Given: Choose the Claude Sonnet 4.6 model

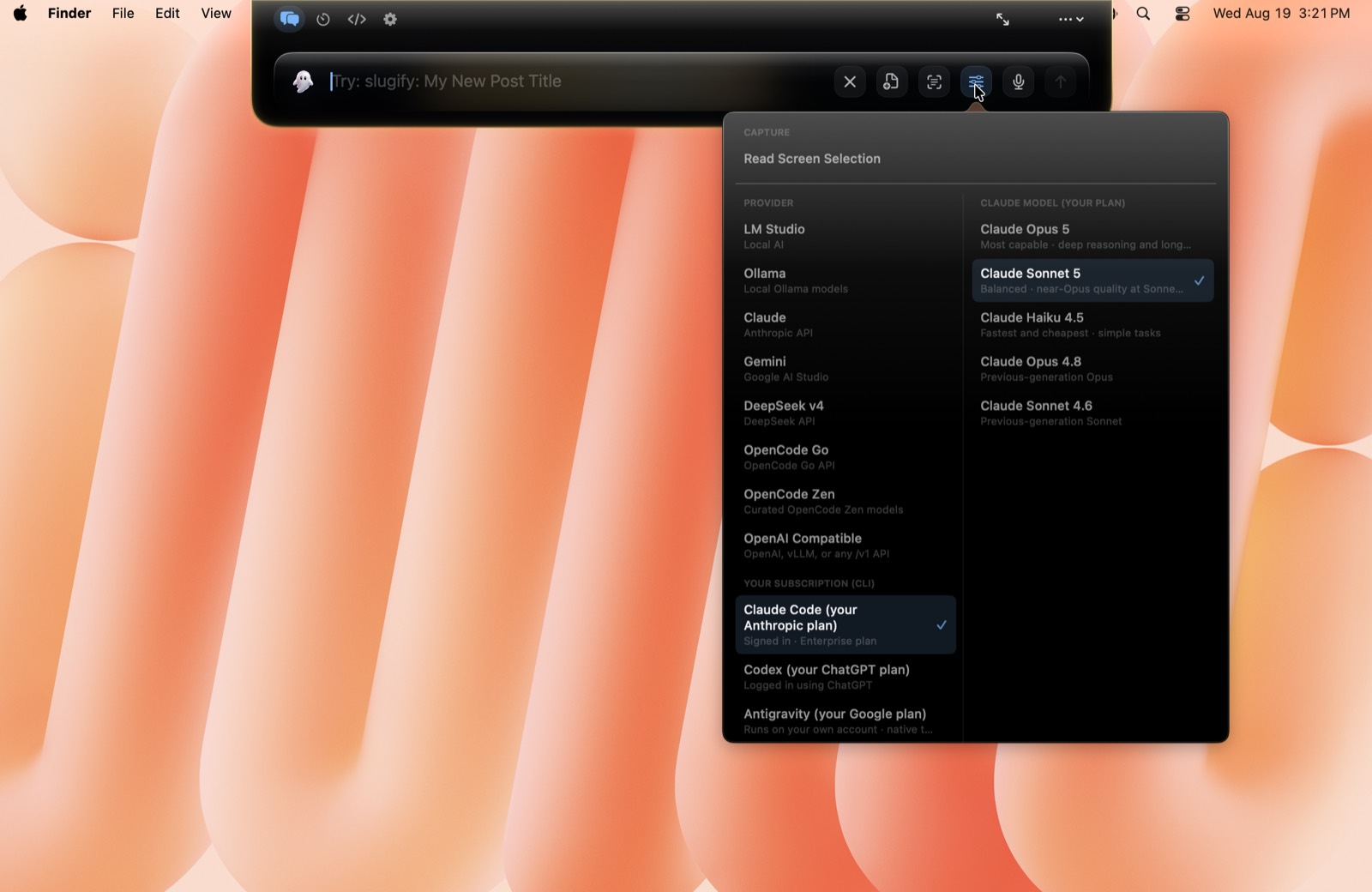Looking at the screenshot, I should pyautogui.click(x=1092, y=413).
